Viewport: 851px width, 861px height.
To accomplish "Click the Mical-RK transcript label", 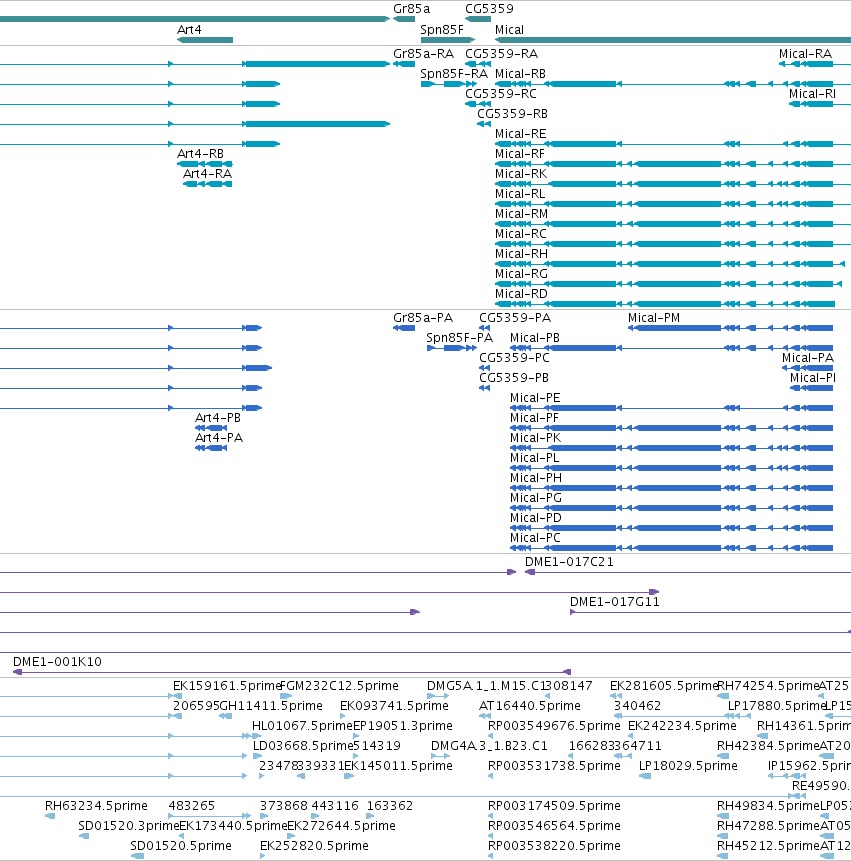I will click(x=521, y=174).
